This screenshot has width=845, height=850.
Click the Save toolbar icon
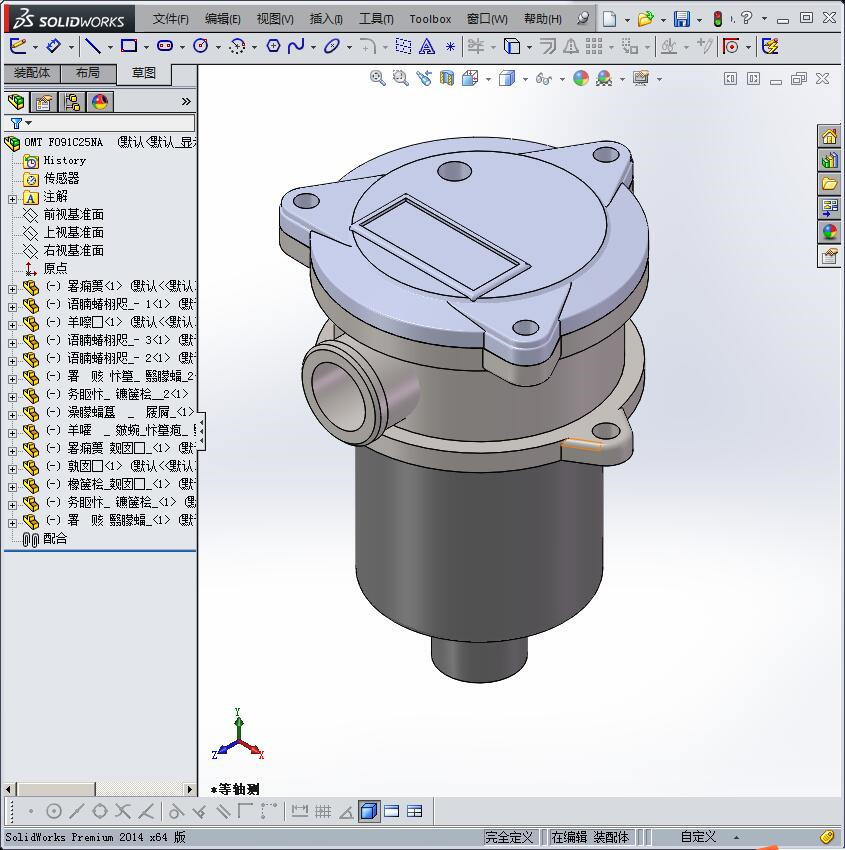point(682,19)
